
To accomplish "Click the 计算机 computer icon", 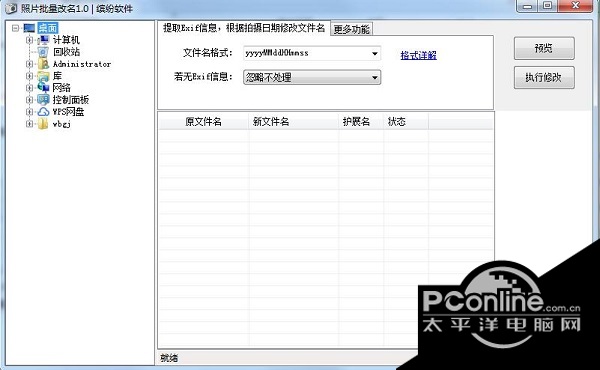I will [43, 40].
